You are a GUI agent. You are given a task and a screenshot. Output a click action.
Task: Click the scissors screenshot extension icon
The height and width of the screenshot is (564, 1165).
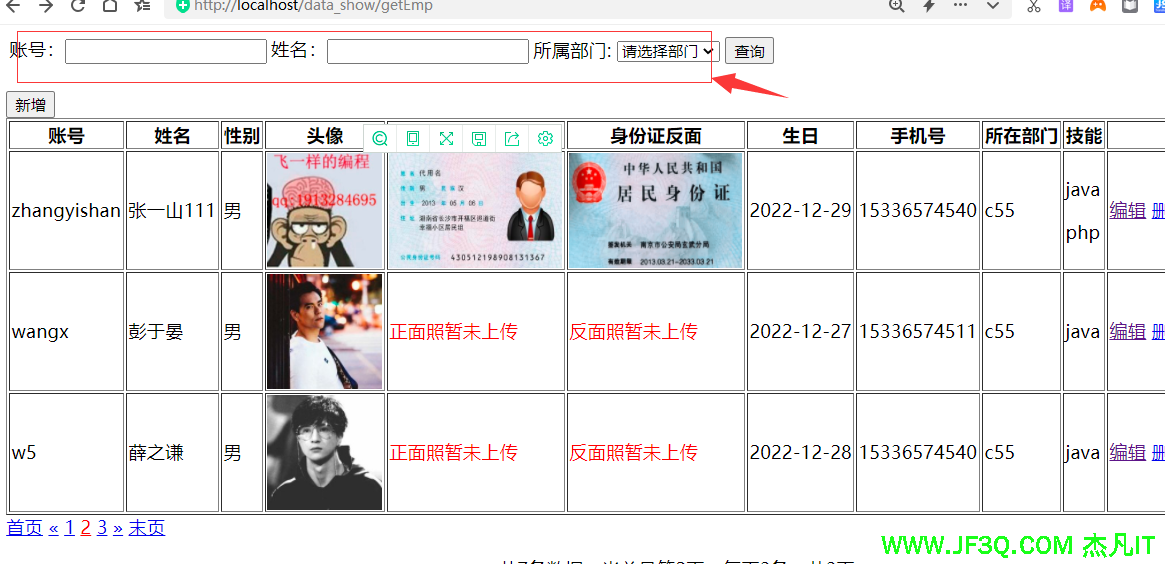click(x=1034, y=6)
